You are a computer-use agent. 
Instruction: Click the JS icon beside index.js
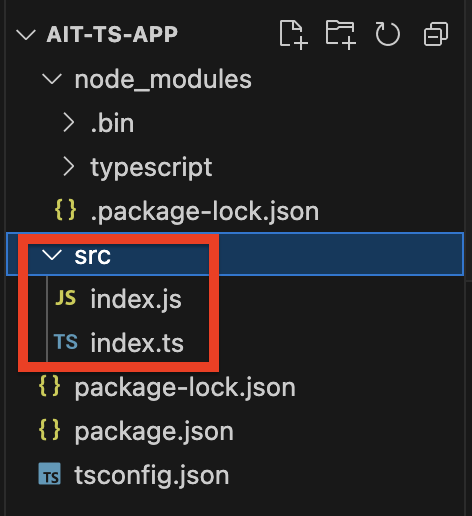click(x=66, y=298)
